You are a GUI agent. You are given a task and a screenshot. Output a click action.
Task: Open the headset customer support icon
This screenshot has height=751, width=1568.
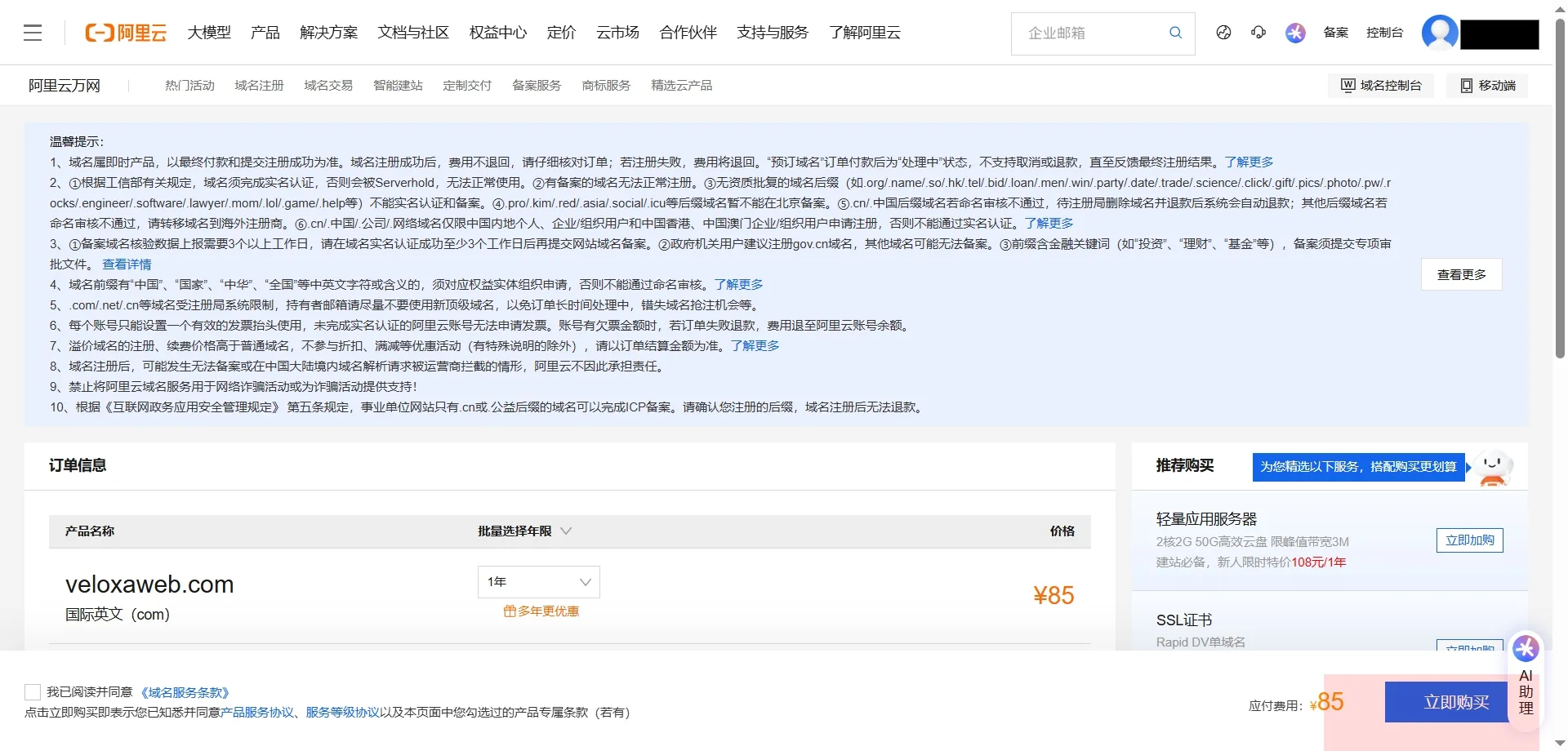(x=1258, y=33)
